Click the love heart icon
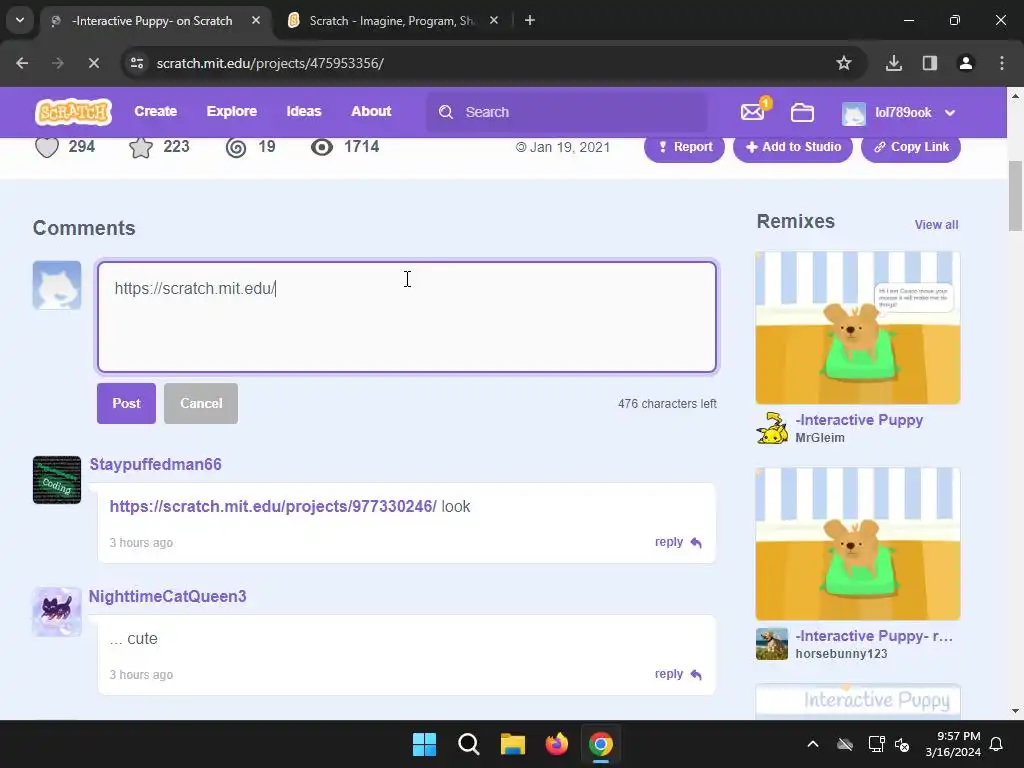The width and height of the screenshot is (1024, 768). point(47,146)
